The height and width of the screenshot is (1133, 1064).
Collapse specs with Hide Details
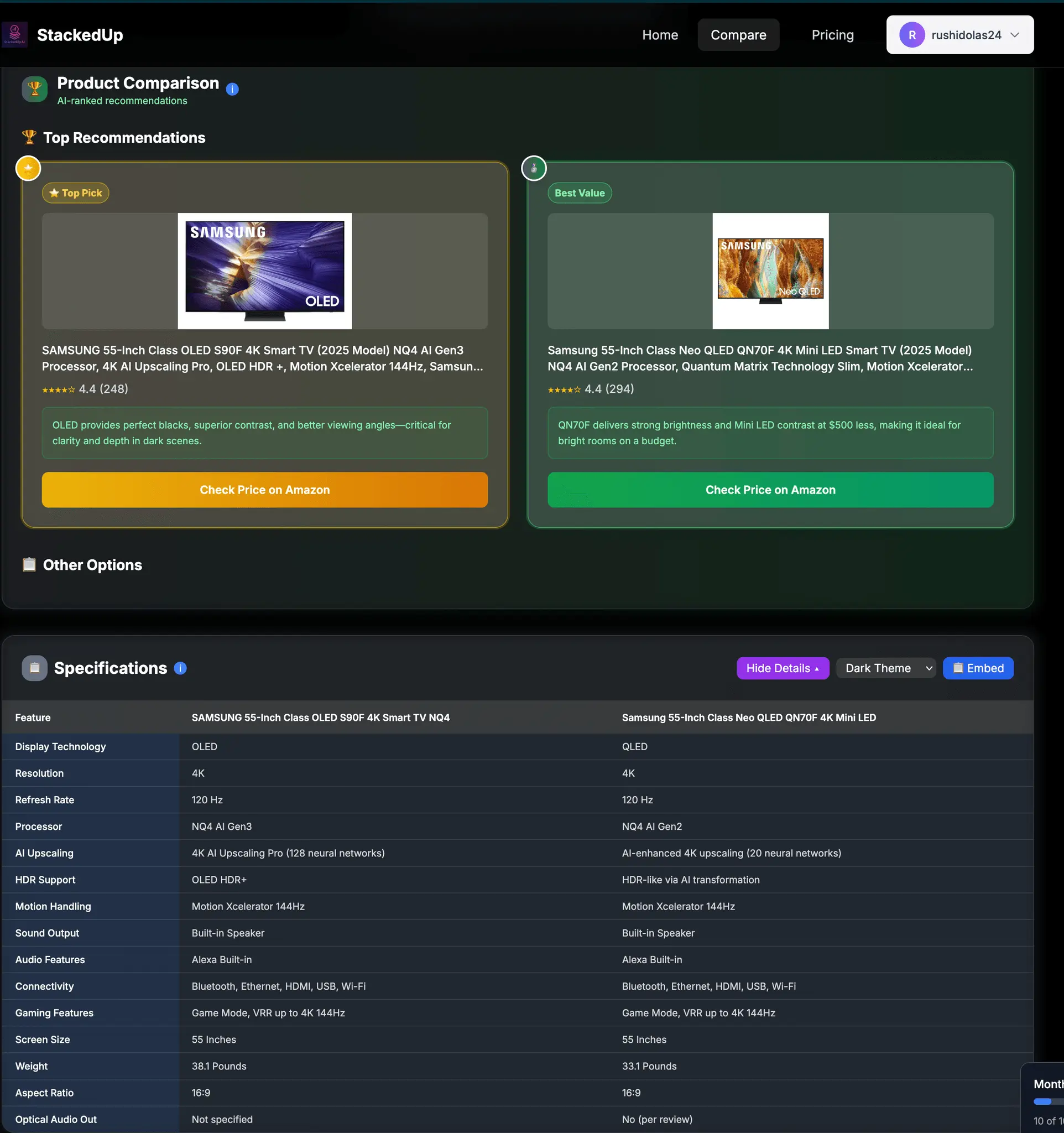pyautogui.click(x=783, y=668)
